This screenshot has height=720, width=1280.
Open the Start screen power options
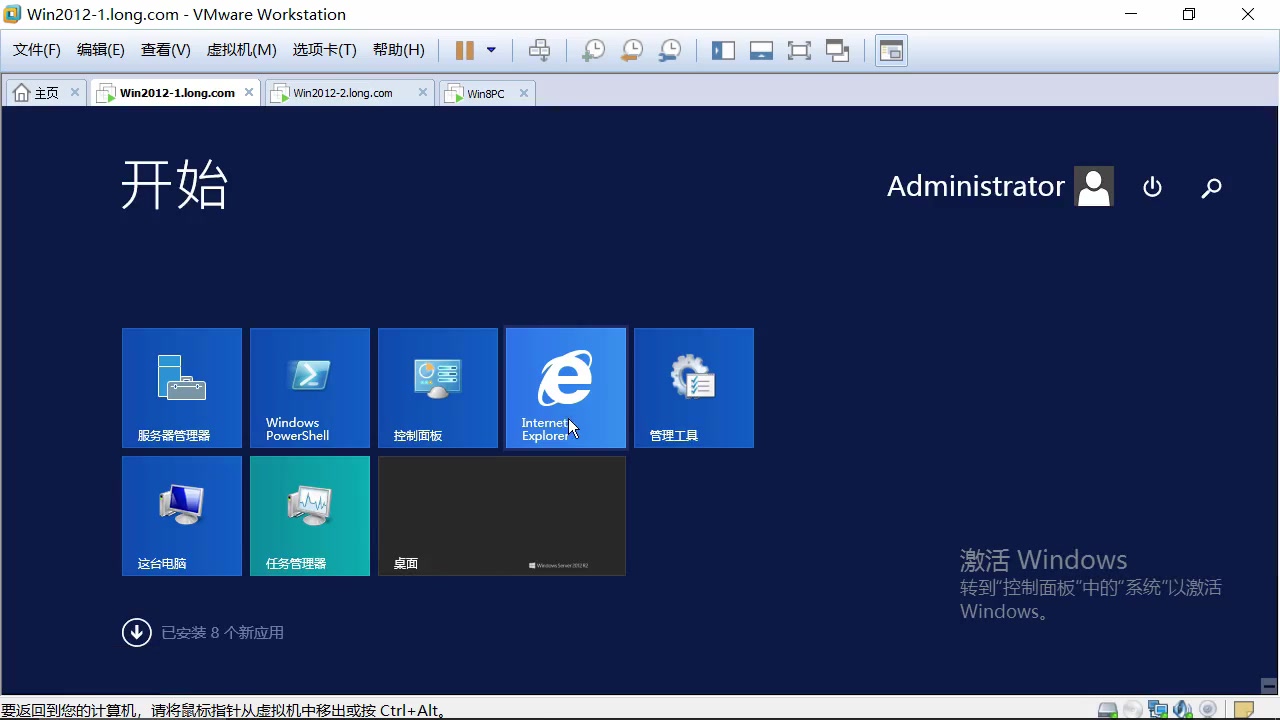1153,187
